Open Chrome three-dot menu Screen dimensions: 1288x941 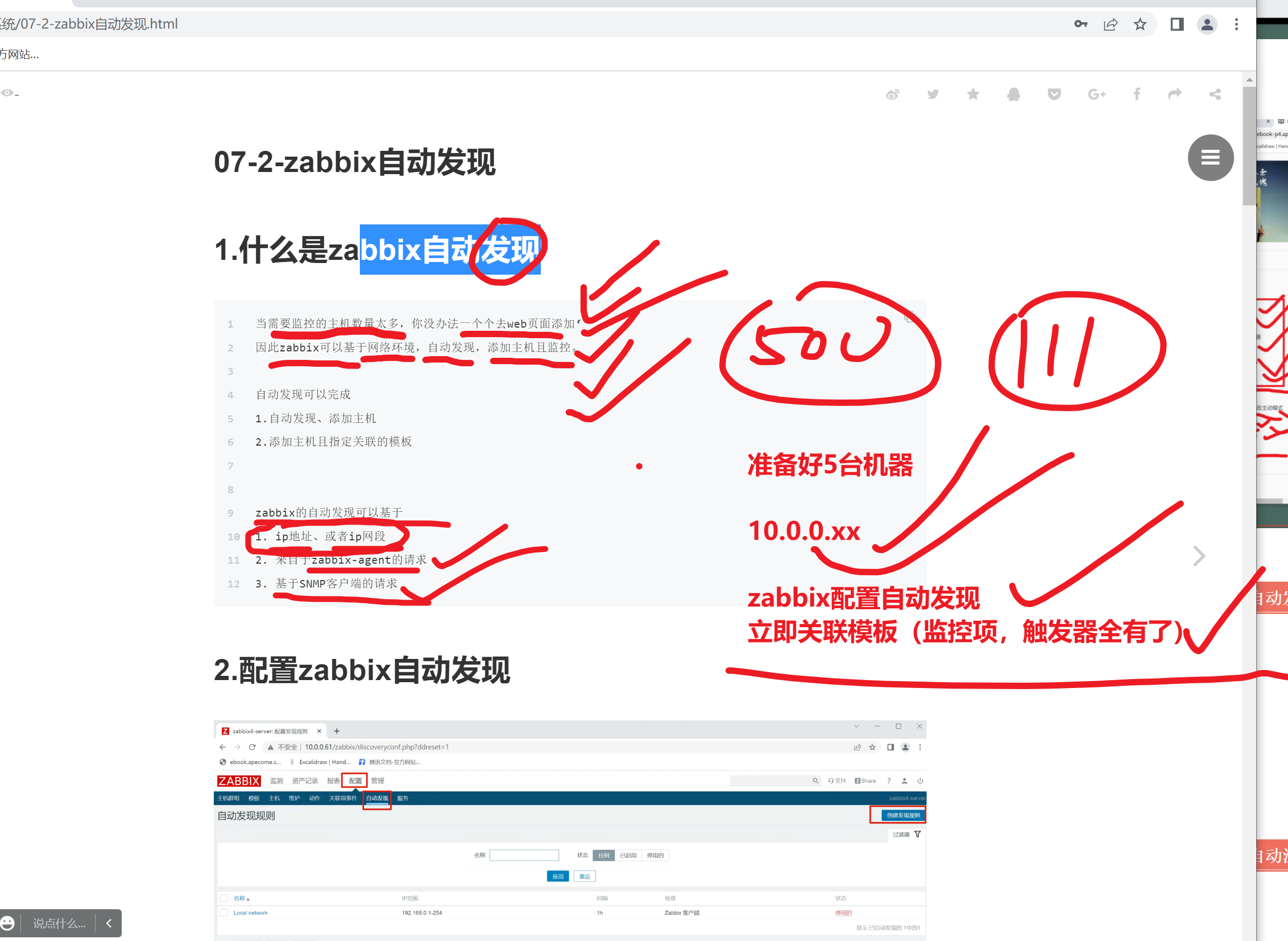click(x=1236, y=24)
